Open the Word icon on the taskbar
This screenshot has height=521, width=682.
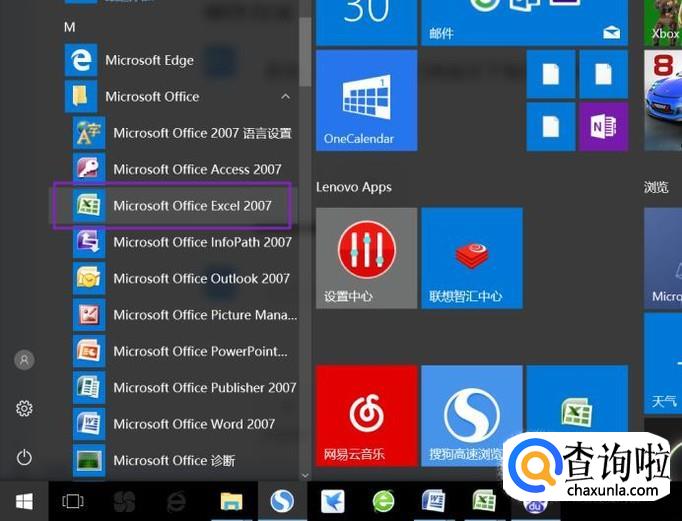(434, 501)
